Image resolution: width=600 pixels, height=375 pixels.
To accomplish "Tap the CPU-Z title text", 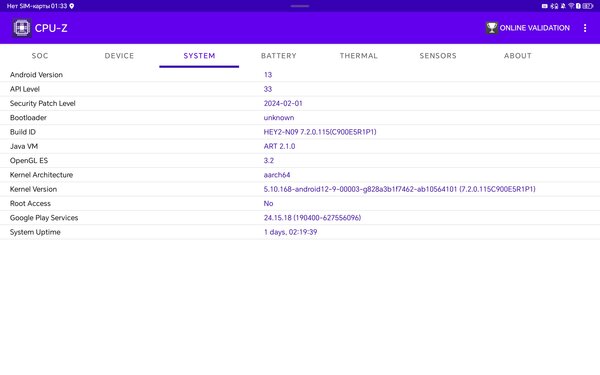I will tap(51, 28).
